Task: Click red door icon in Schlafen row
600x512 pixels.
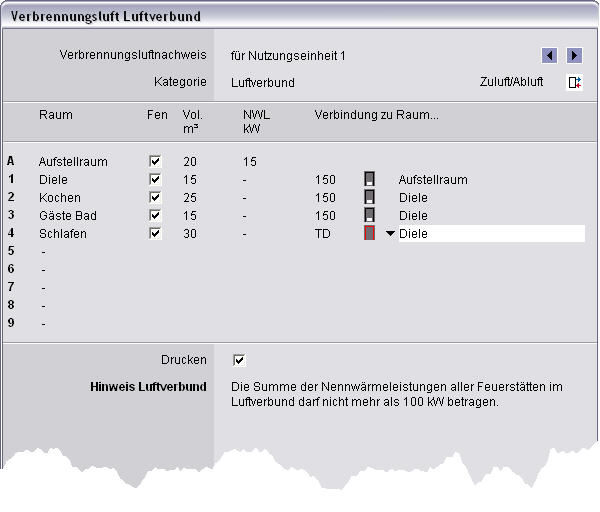Action: (369, 233)
